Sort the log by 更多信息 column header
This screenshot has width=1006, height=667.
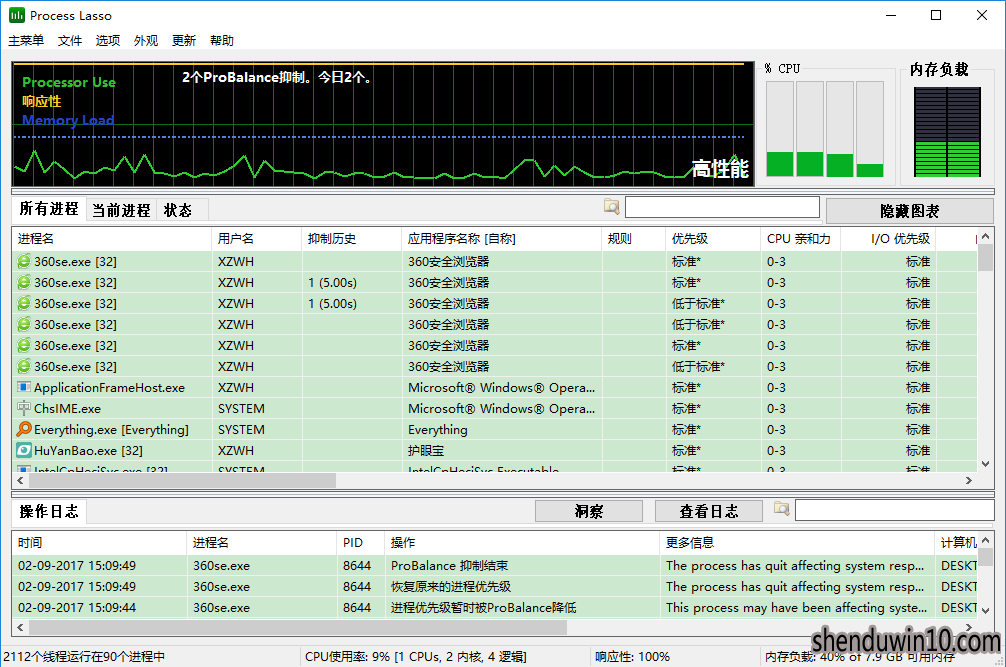(x=797, y=543)
